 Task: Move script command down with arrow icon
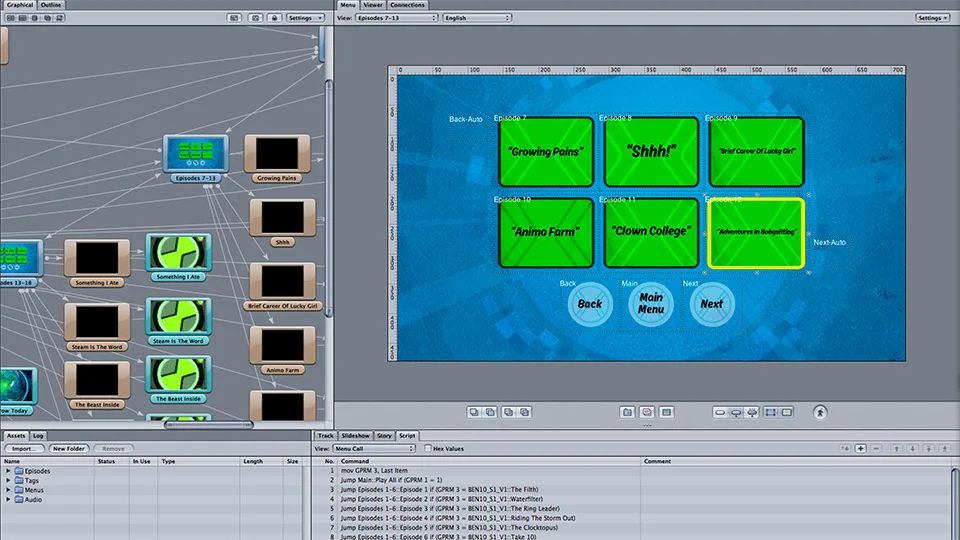(x=913, y=449)
